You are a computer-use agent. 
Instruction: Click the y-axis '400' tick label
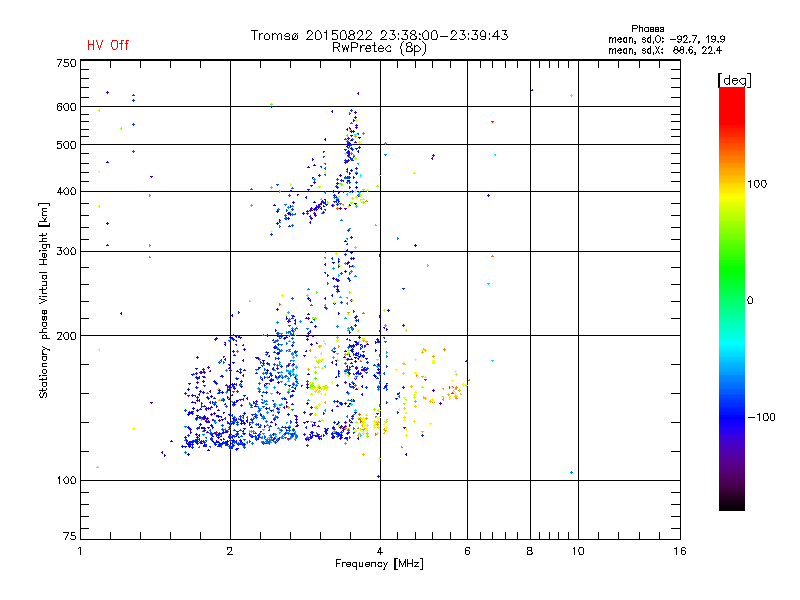click(x=66, y=191)
